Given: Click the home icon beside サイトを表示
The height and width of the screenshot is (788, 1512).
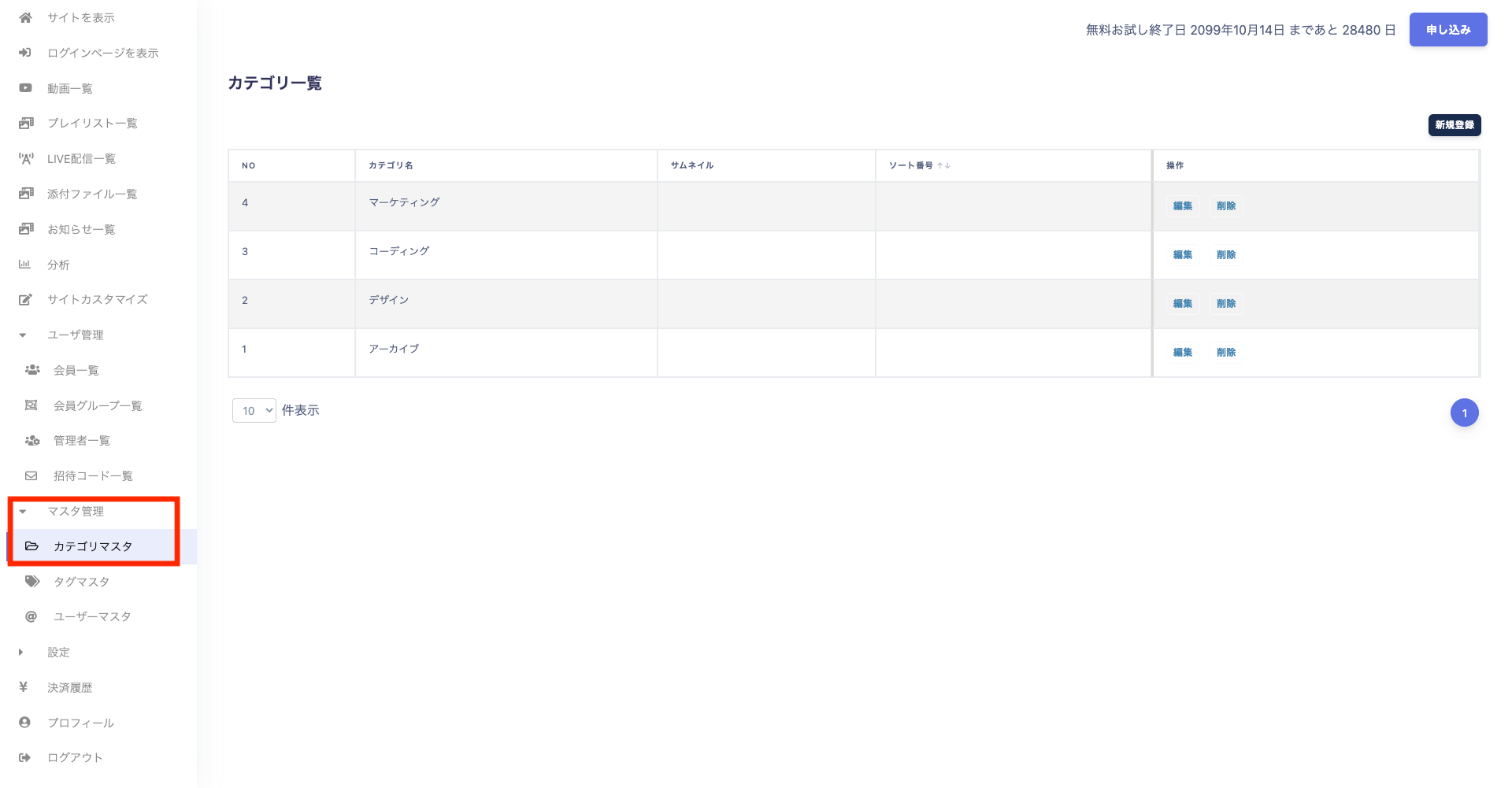Looking at the screenshot, I should click(x=25, y=17).
